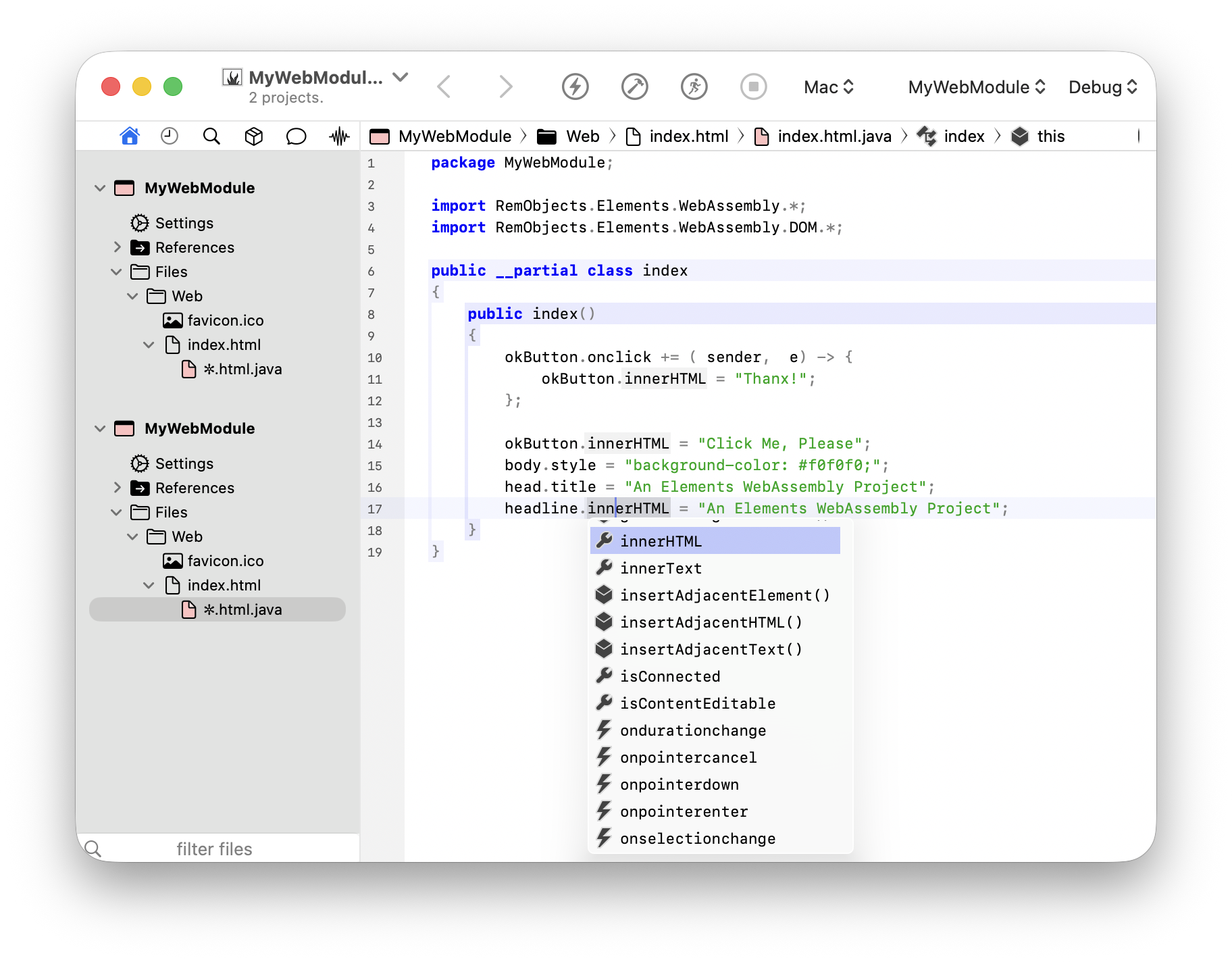The image size is (1232, 962).
Task: Open the messages speech bubble sidebar icon
Action: (x=296, y=136)
